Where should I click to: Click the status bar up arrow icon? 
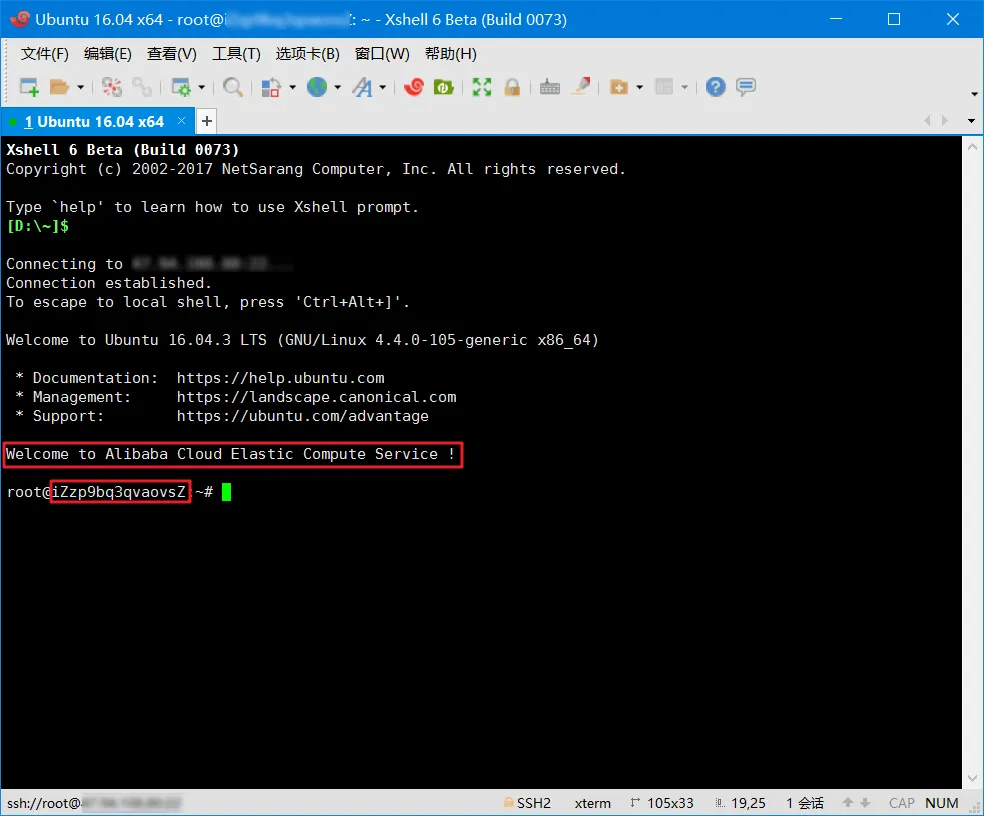click(848, 803)
